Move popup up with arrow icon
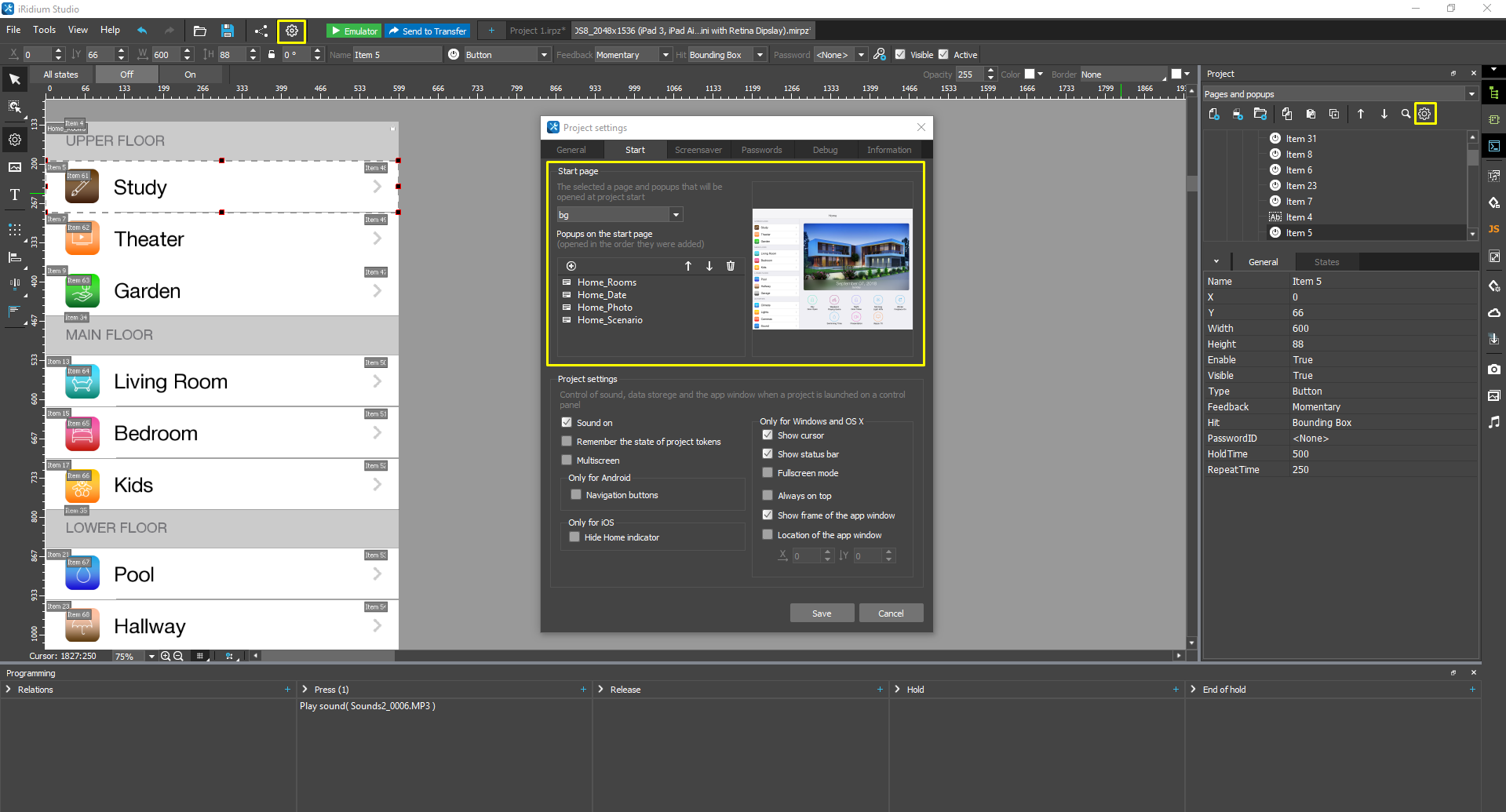This screenshot has height=812, width=1506. pyautogui.click(x=688, y=266)
